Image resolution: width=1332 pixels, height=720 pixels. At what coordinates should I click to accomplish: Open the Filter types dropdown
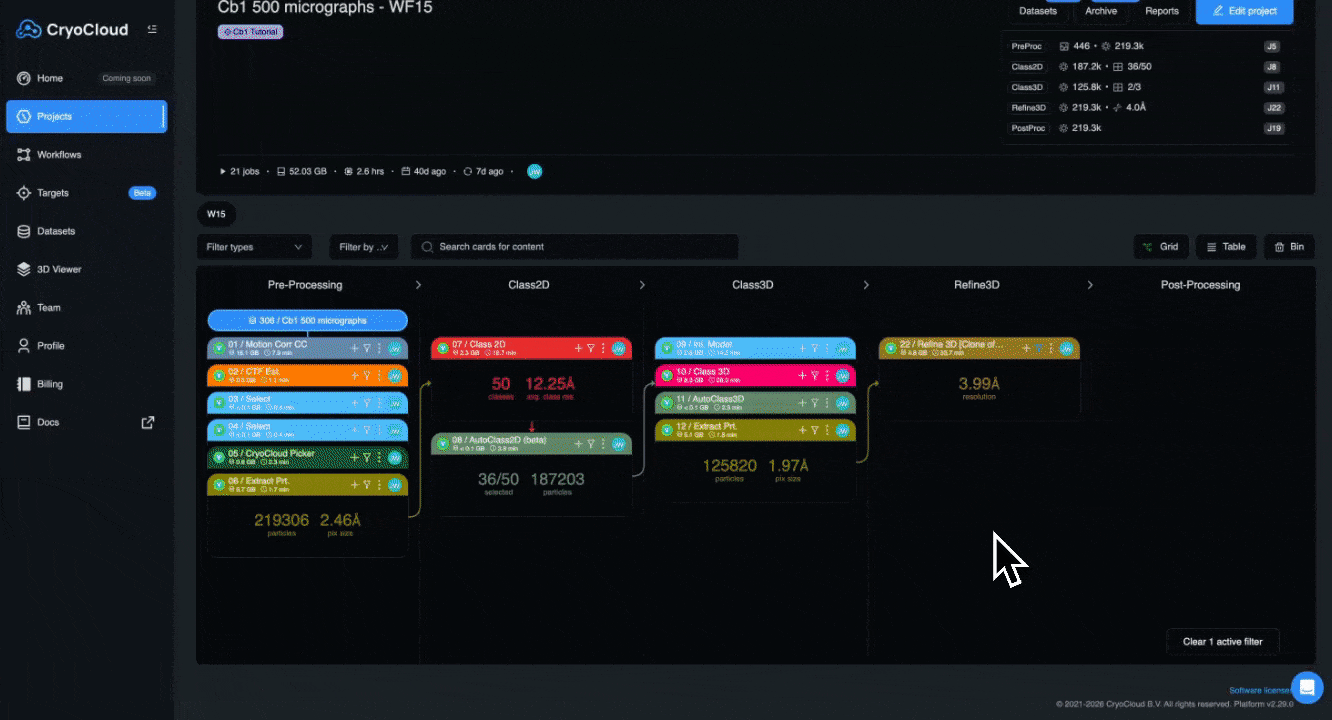coord(254,247)
